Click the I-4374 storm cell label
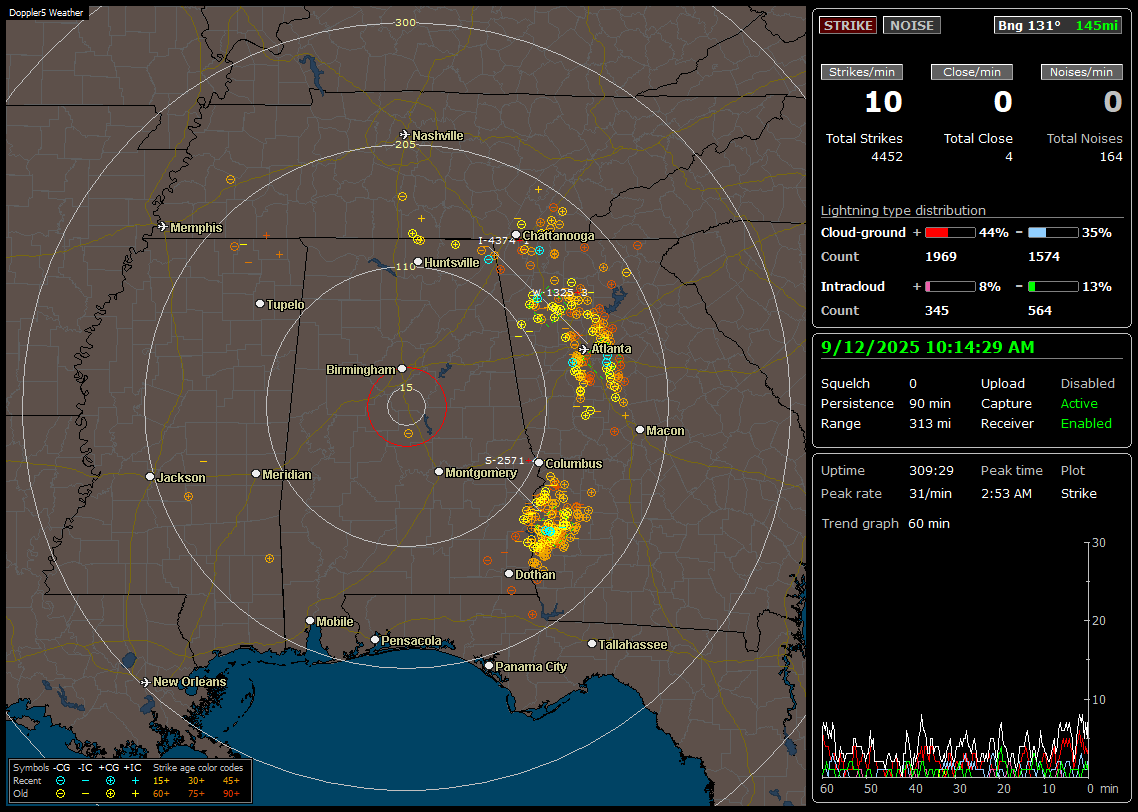Viewport: 1138px width, 812px height. pyautogui.click(x=496, y=241)
